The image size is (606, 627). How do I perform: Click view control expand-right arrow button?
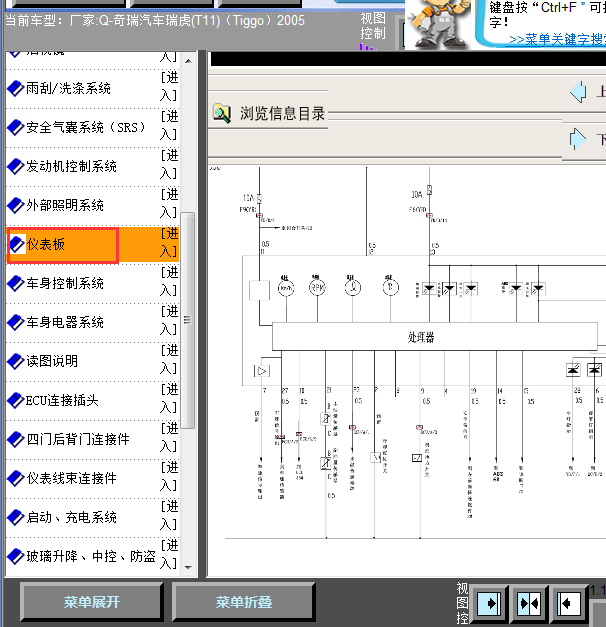489,603
